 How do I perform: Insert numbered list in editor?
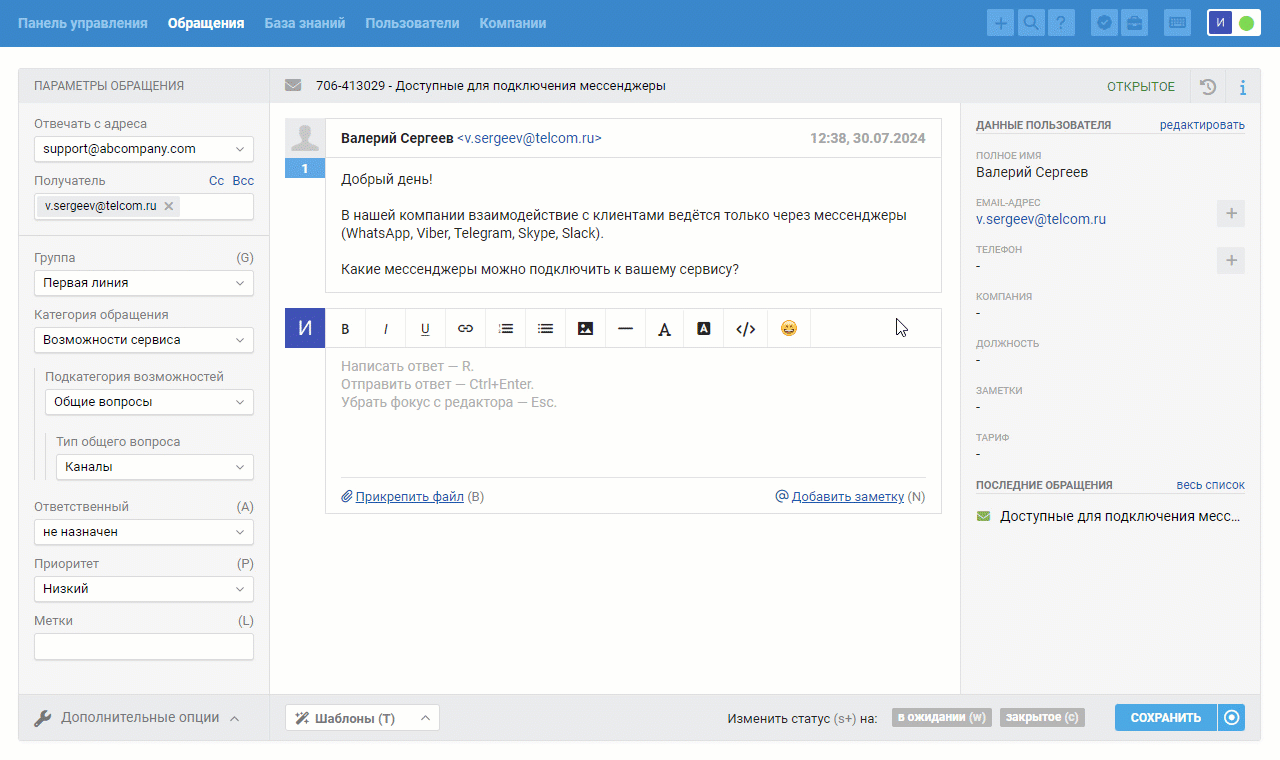[506, 328]
